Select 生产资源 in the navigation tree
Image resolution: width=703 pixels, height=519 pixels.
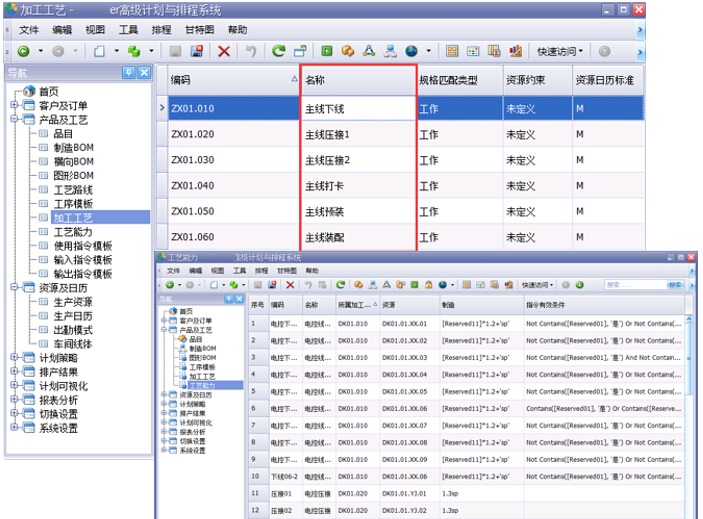click(x=73, y=302)
